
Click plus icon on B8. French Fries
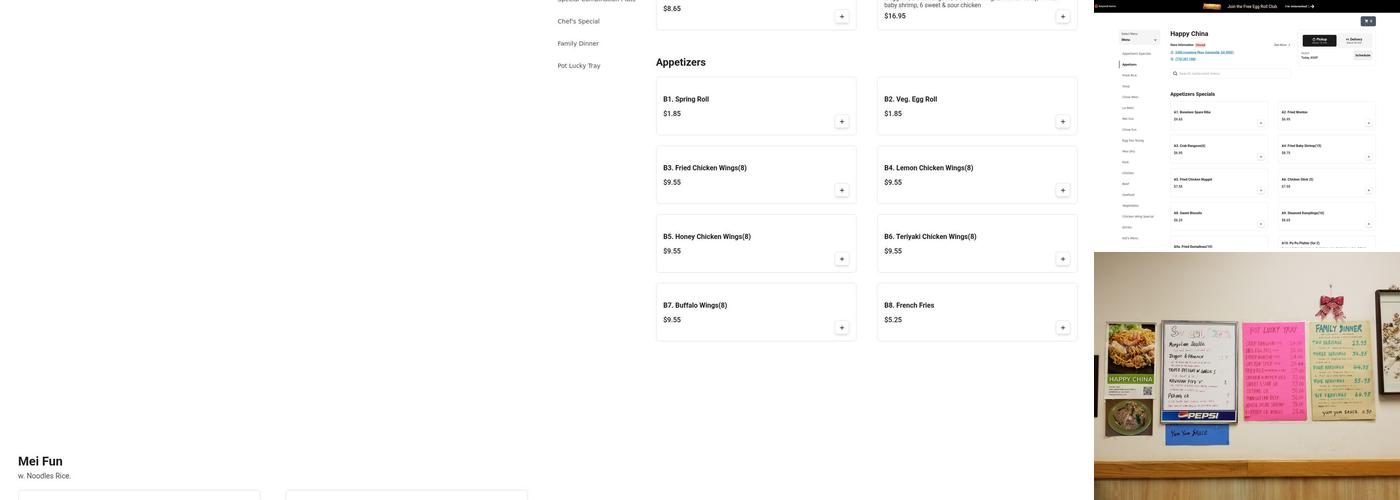pos(1062,328)
